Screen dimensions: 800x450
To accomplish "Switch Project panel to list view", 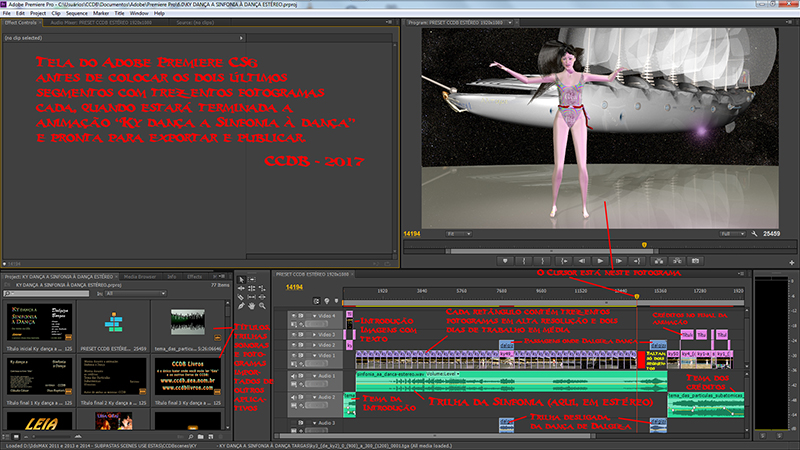I will tap(6, 437).
